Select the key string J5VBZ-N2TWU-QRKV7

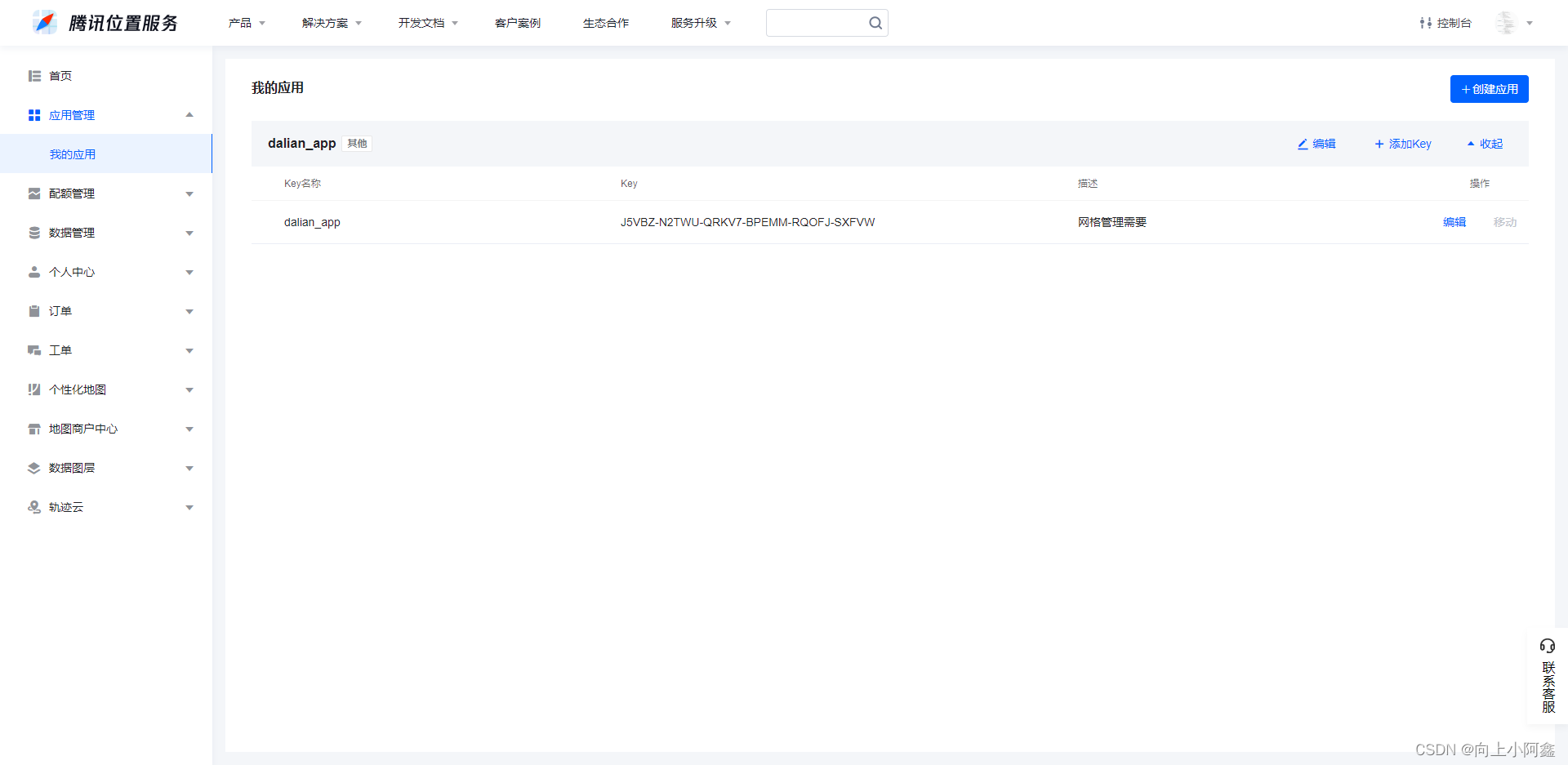[x=747, y=222]
